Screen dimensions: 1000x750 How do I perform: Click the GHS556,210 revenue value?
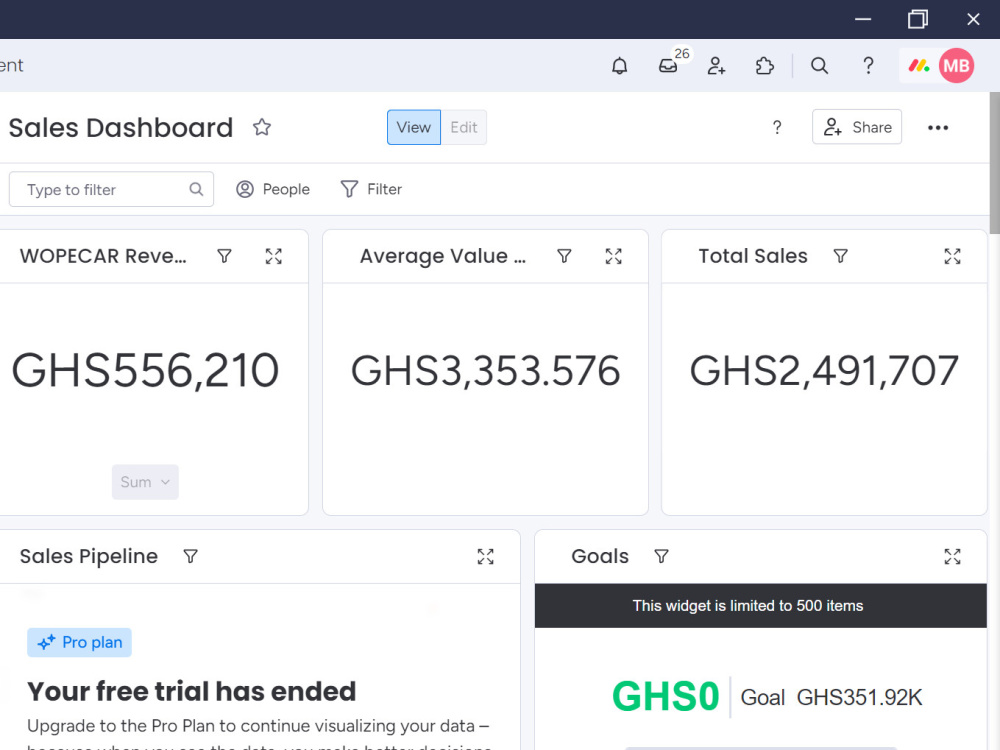(x=145, y=371)
